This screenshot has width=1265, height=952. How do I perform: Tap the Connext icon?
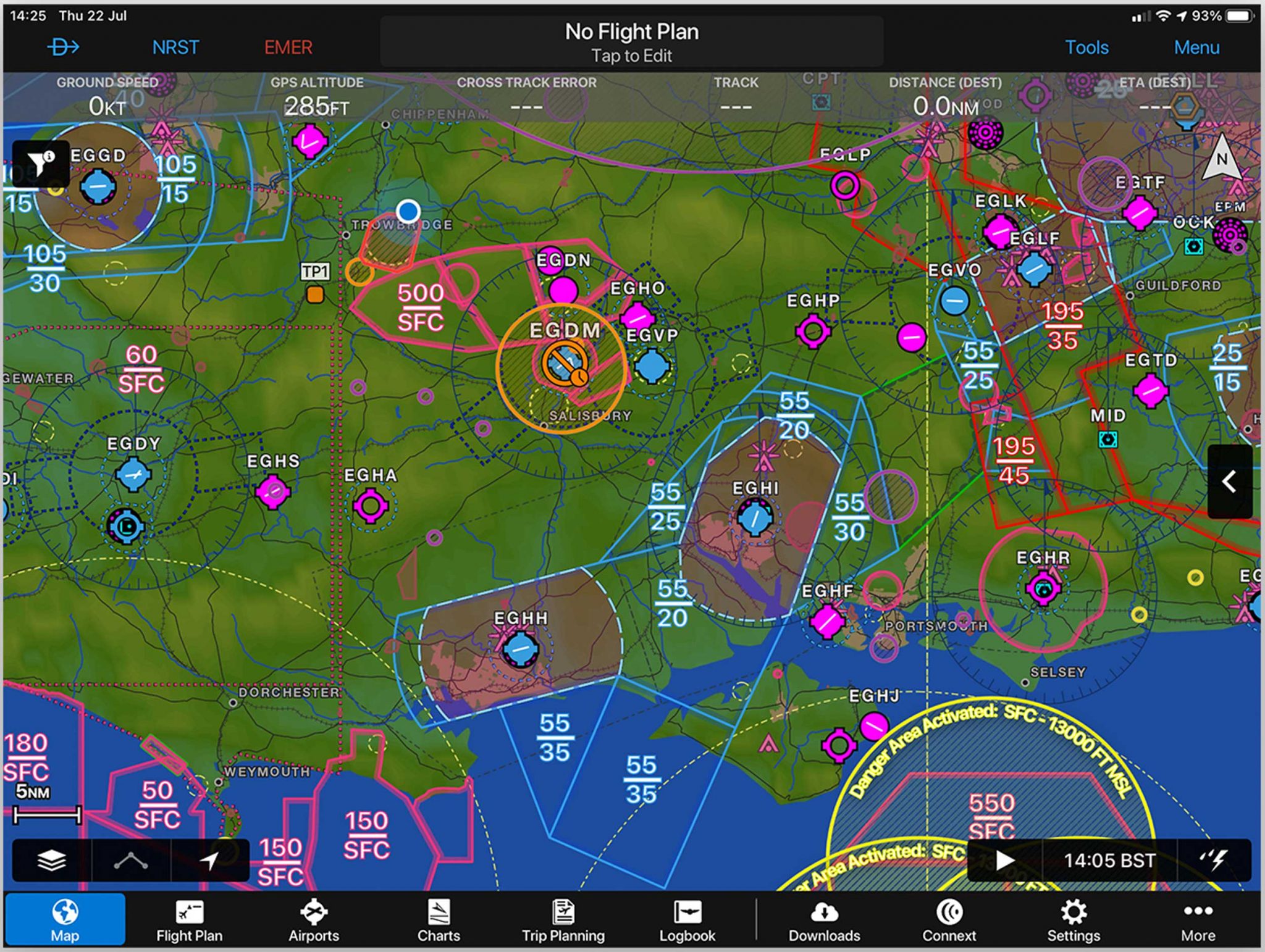pyautogui.click(x=949, y=919)
